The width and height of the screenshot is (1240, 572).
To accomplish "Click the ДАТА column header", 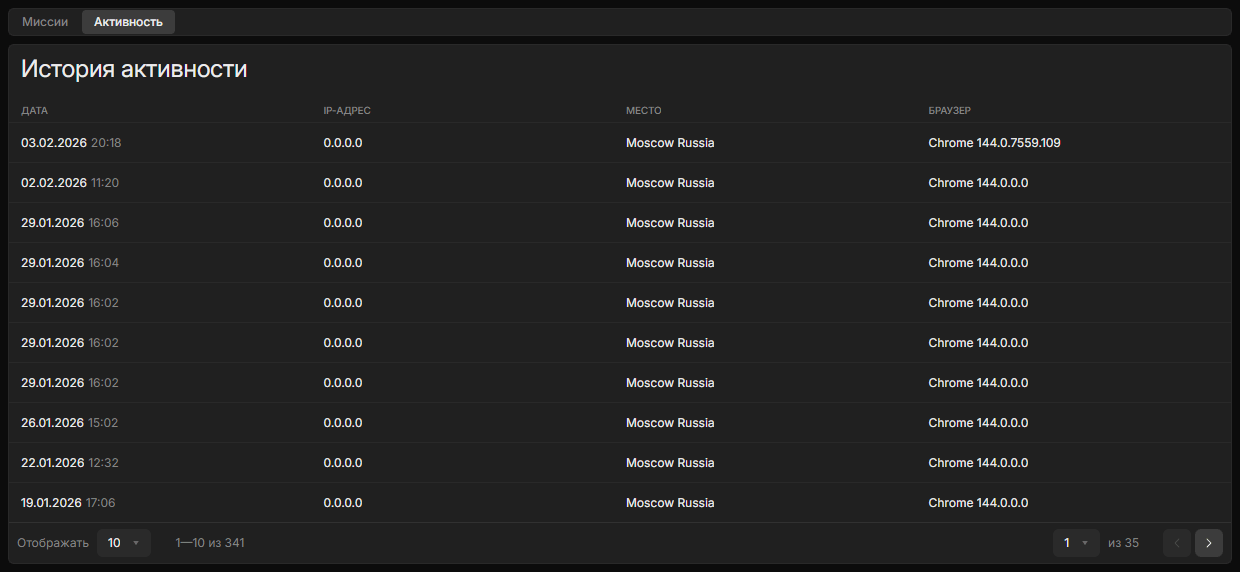I will click(34, 111).
